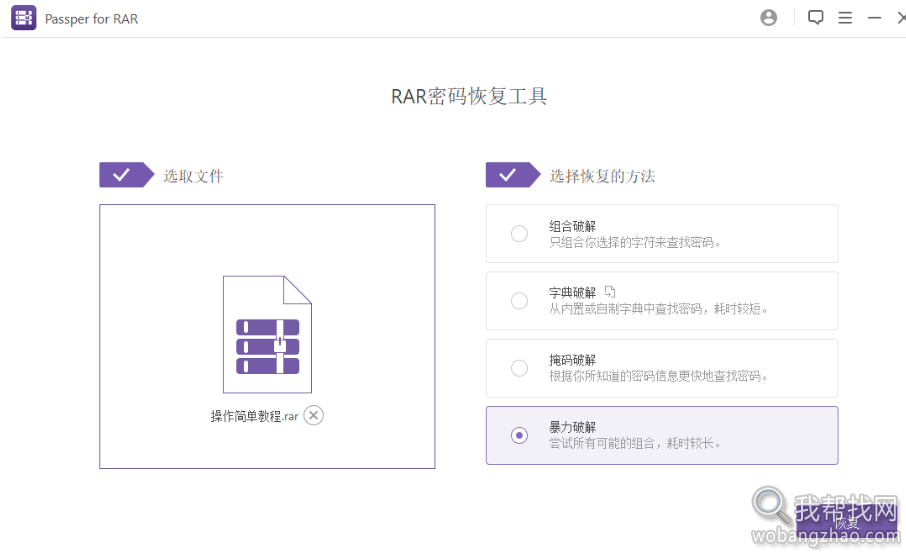Click the RAR密码恢复工具 heading
This screenshot has width=906, height=555.
[x=469, y=96]
